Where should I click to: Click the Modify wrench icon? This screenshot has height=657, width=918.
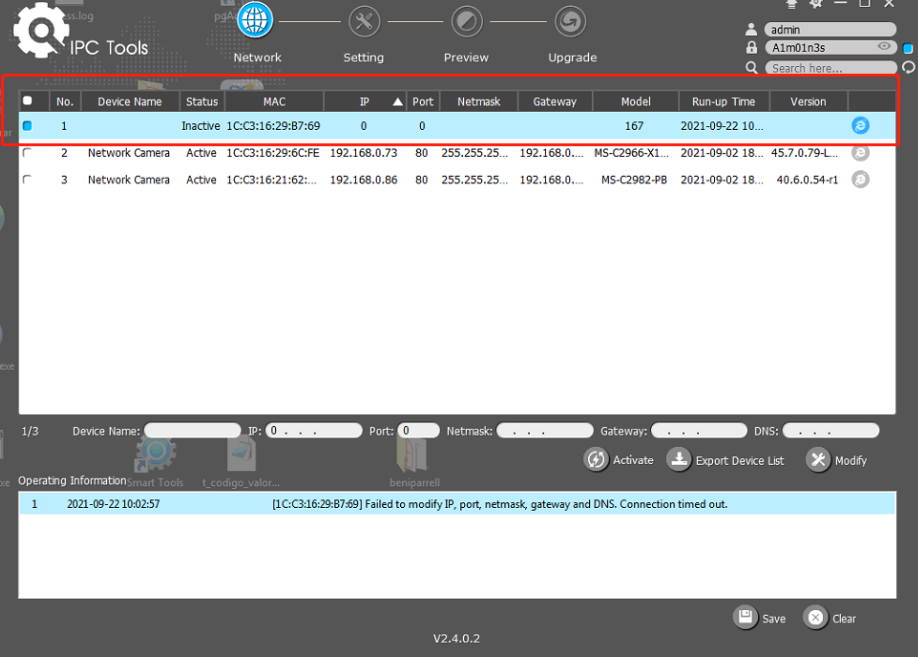818,460
